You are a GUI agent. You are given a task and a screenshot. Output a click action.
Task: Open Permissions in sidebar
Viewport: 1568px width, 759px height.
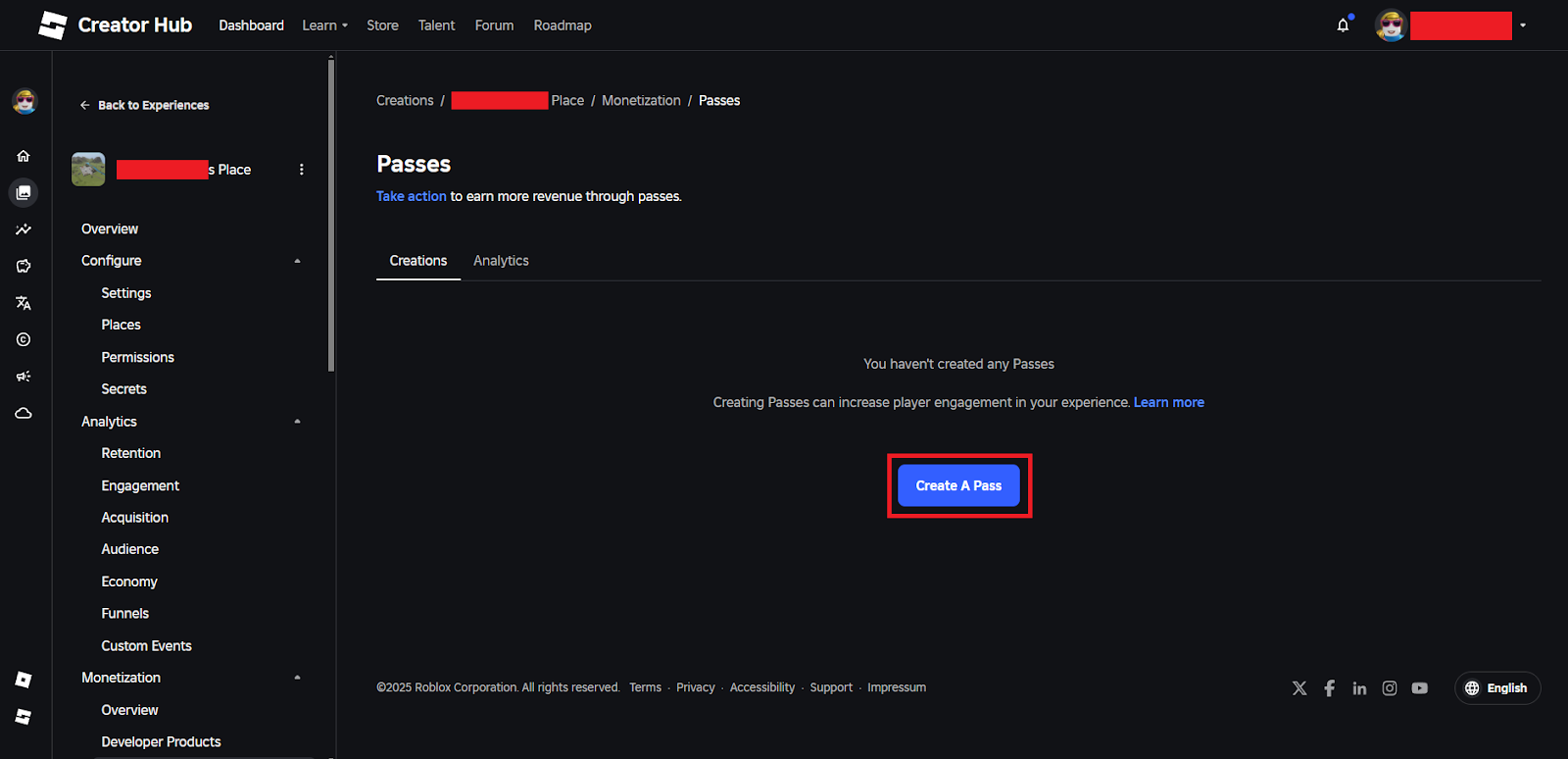138,357
